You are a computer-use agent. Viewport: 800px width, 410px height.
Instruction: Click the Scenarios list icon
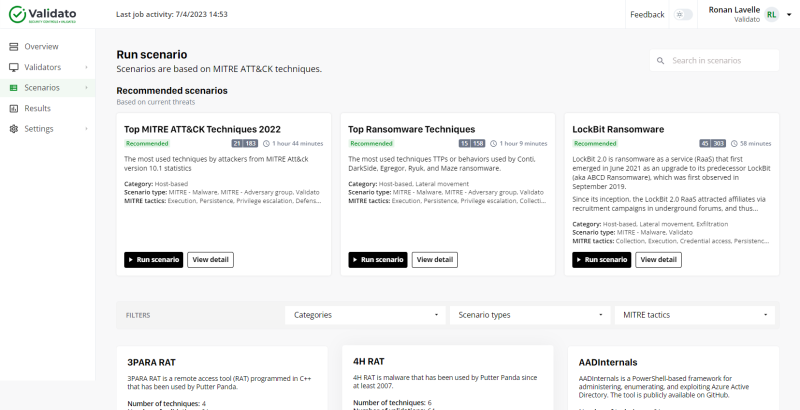point(14,88)
